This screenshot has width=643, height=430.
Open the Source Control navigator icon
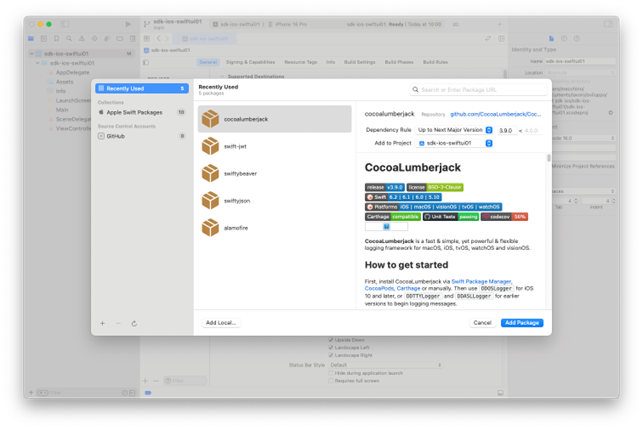44,39
